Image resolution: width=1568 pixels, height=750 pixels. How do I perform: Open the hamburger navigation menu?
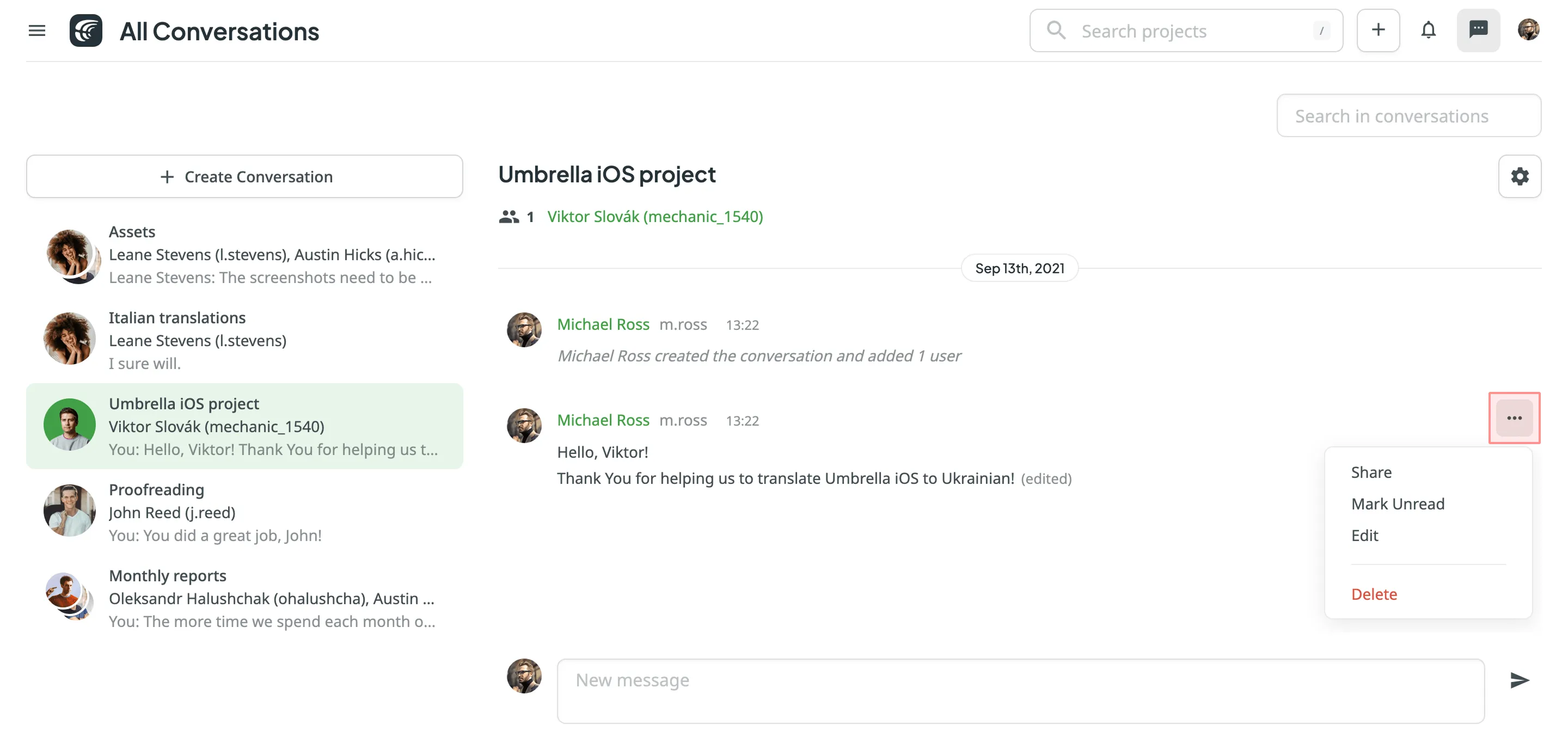coord(36,30)
